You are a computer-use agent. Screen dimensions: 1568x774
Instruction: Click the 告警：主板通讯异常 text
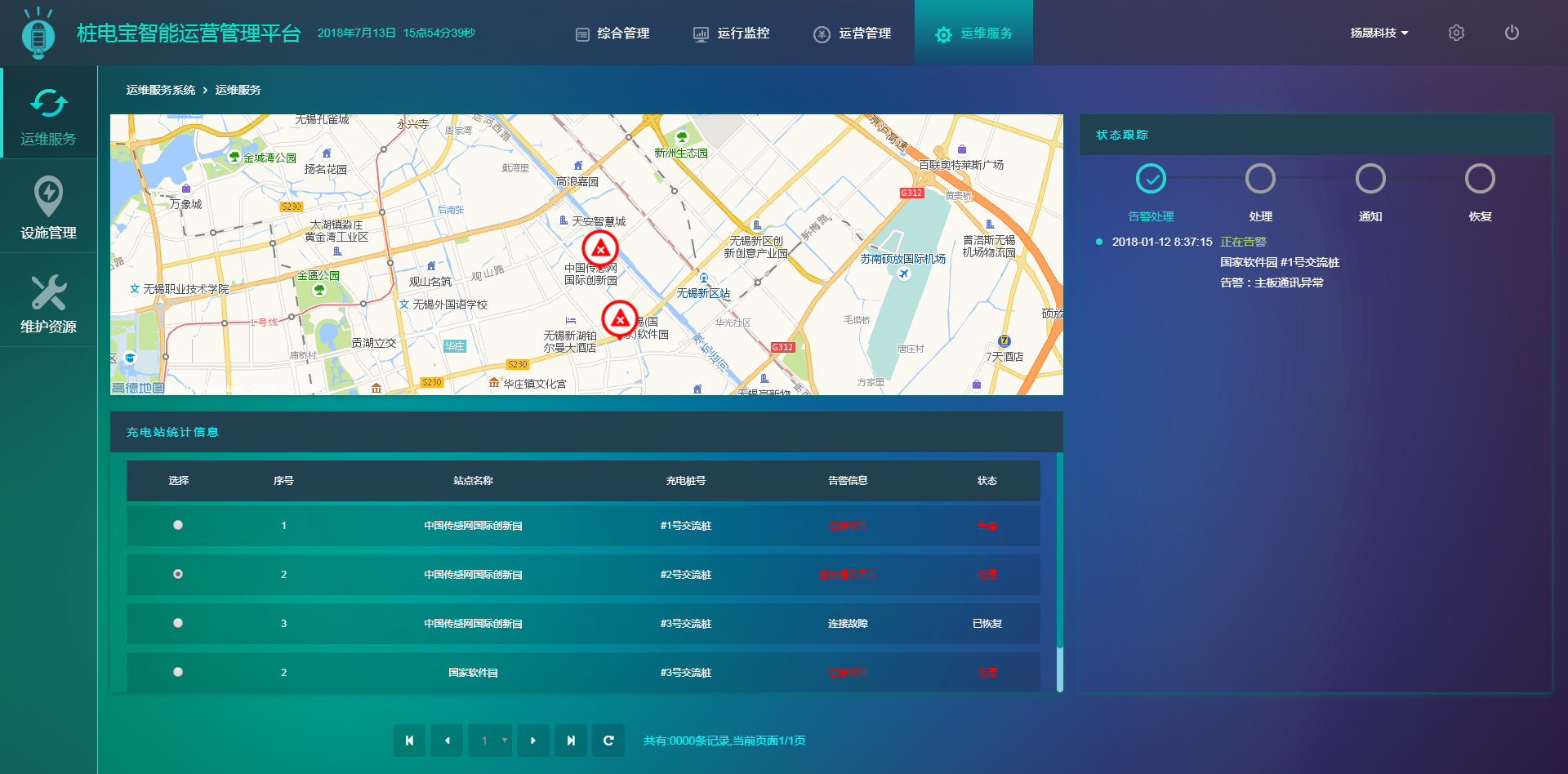[1272, 282]
